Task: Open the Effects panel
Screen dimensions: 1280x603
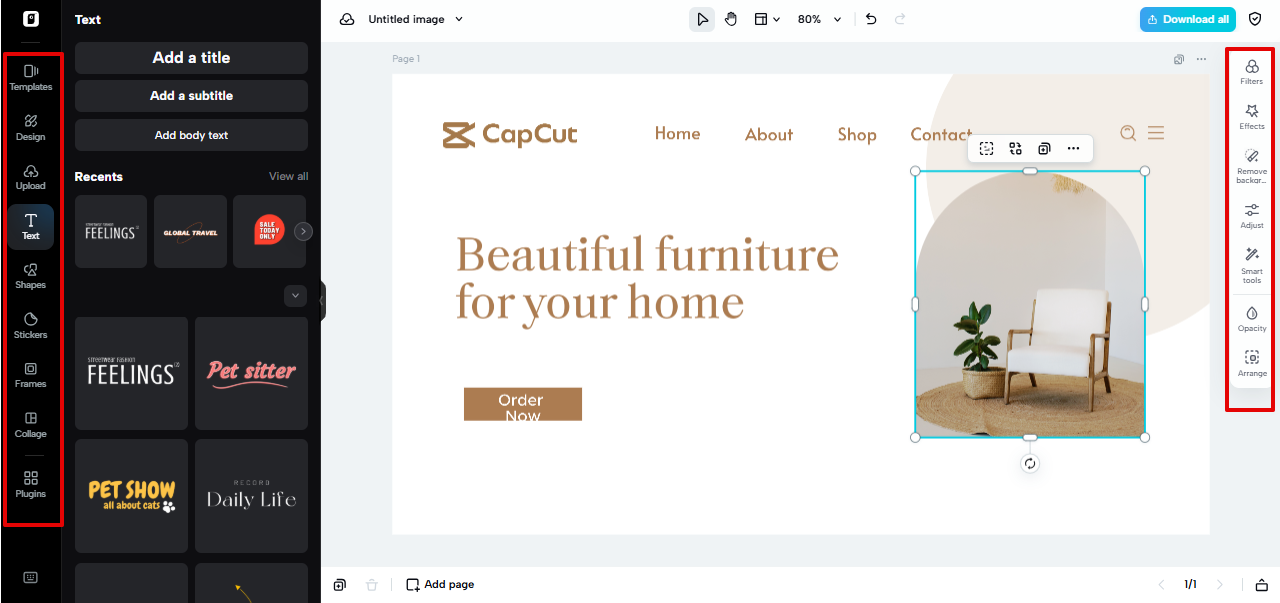Action: [x=1251, y=117]
